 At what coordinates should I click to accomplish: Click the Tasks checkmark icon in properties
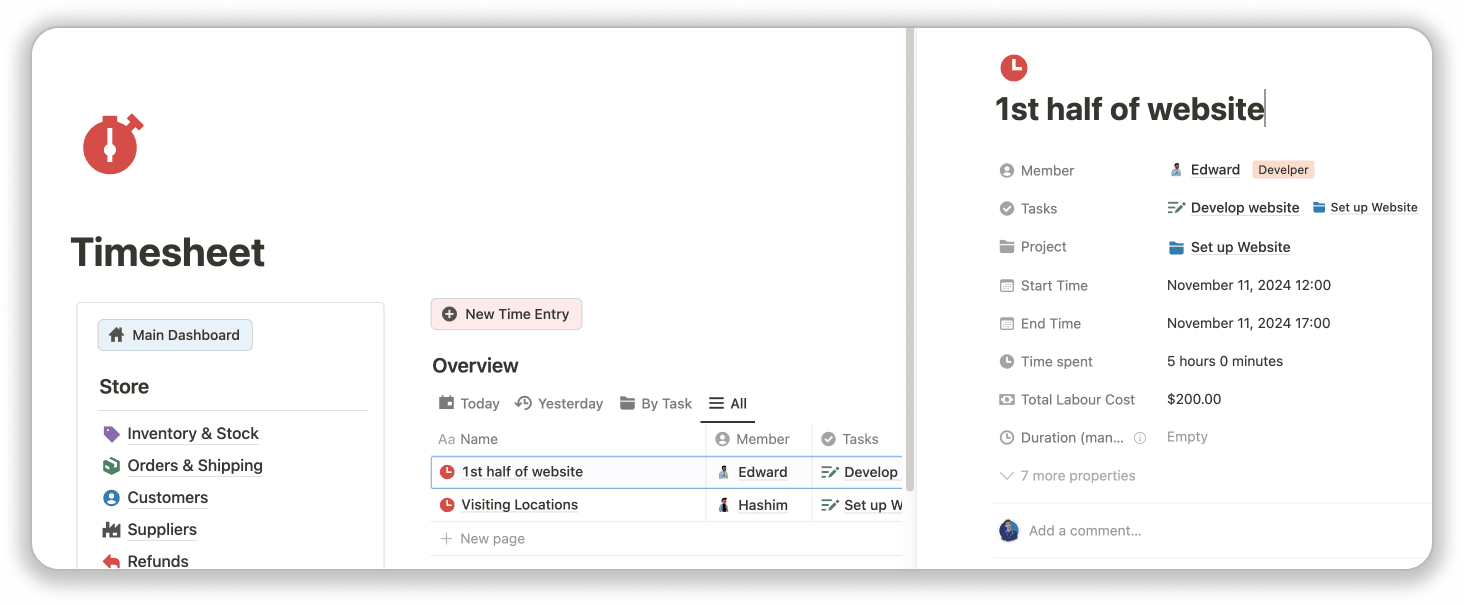[1007, 208]
